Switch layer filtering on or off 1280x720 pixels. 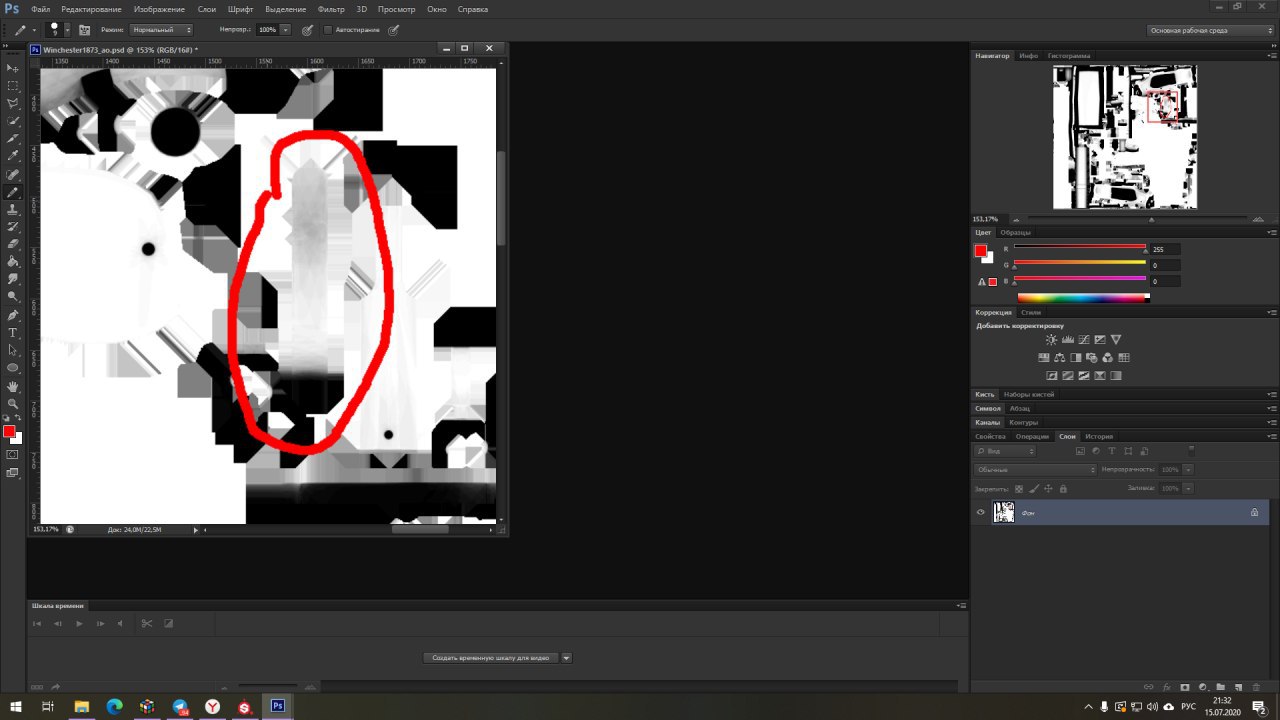tap(1191, 451)
